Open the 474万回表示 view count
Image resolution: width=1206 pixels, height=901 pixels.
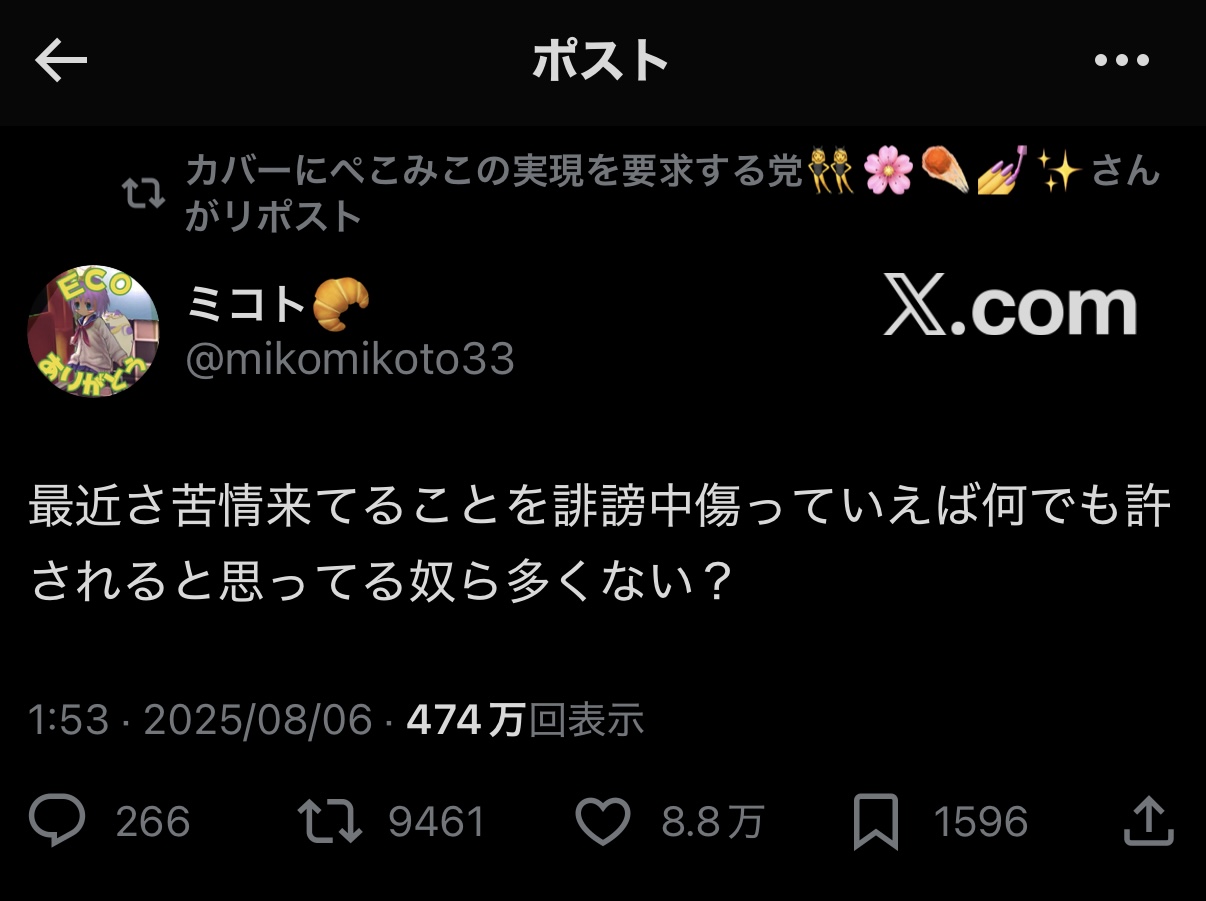(525, 719)
